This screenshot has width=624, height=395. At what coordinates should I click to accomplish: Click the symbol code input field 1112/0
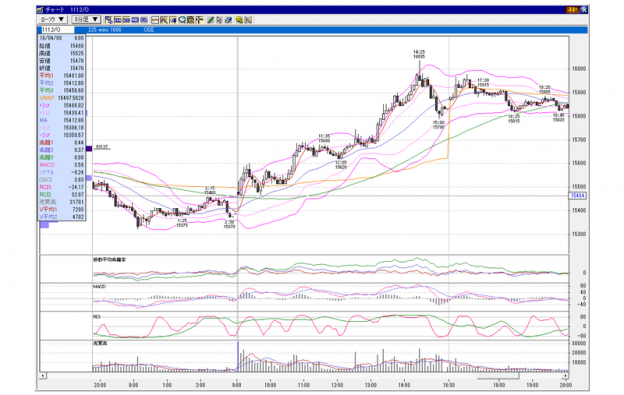coord(57,30)
